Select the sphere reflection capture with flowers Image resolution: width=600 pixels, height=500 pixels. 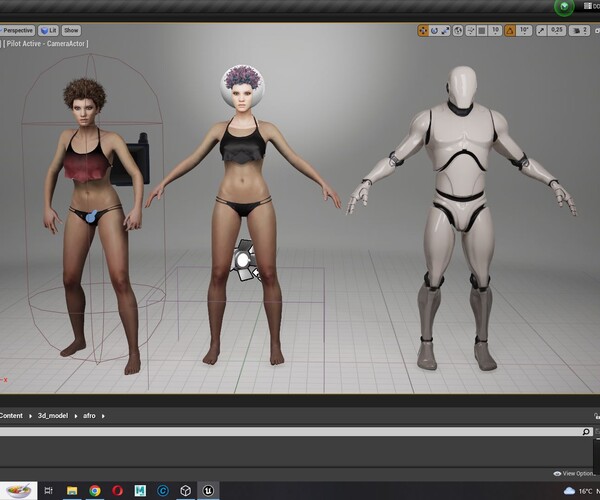click(242, 86)
